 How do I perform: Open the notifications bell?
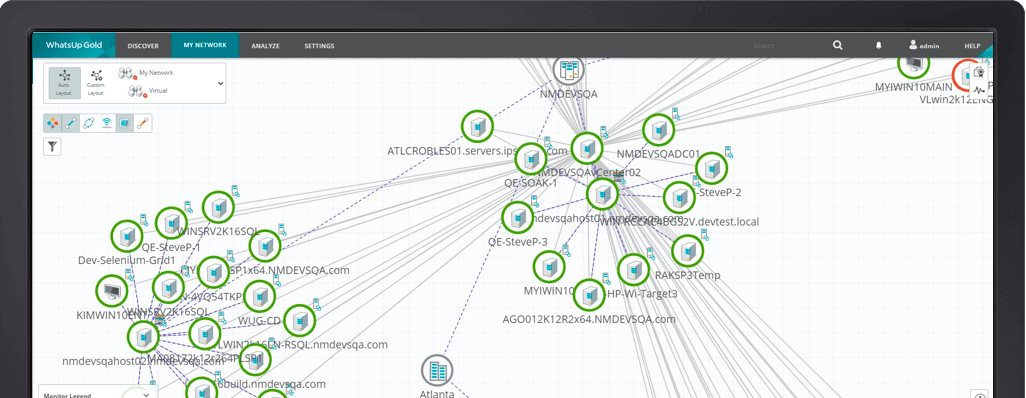(879, 46)
